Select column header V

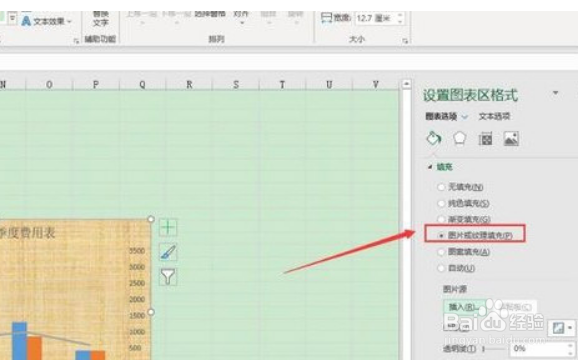(x=376, y=84)
